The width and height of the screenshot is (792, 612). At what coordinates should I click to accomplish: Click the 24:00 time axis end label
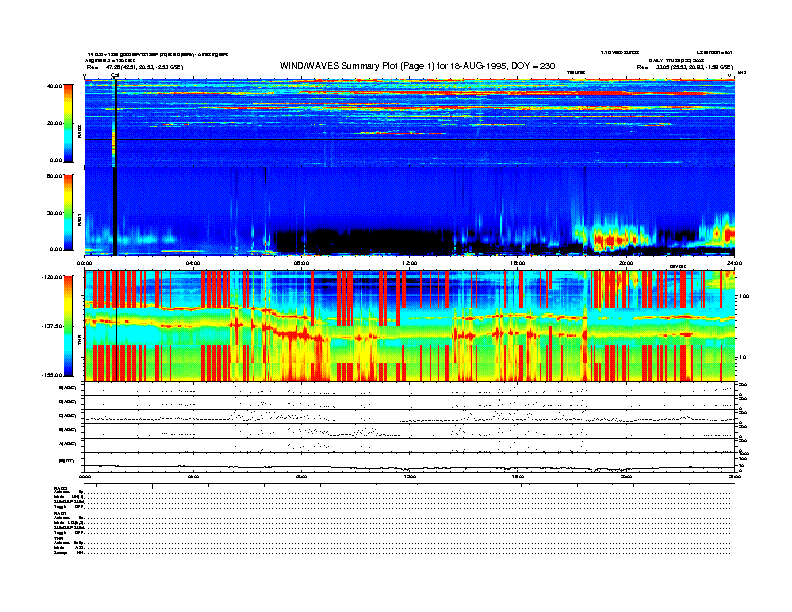733,263
